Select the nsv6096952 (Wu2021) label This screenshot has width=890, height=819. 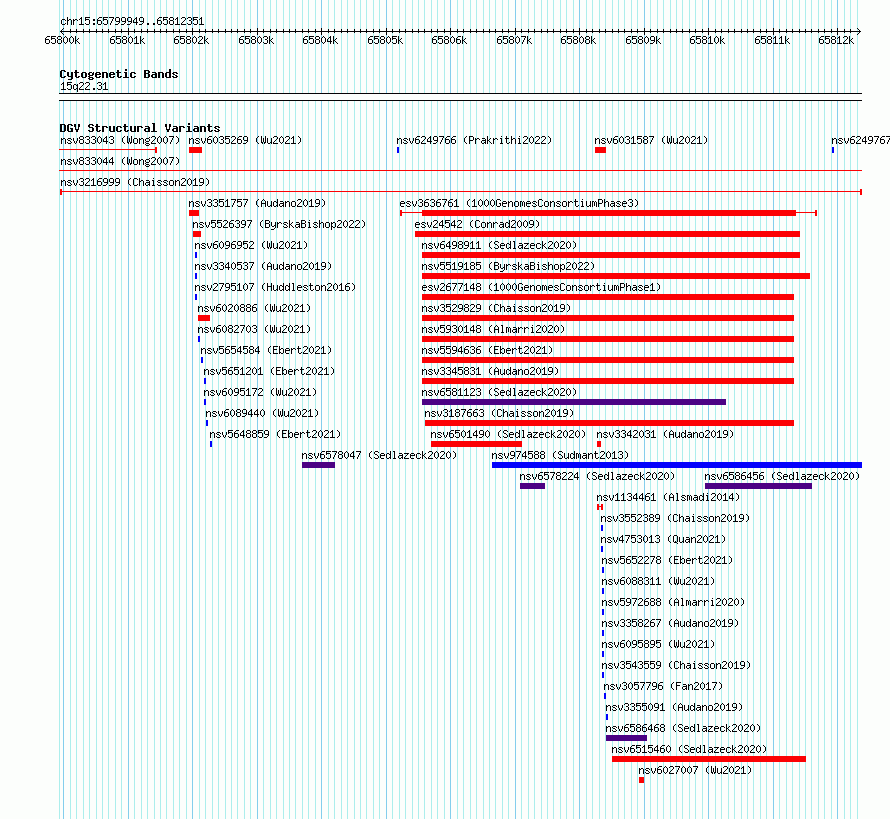[x=251, y=245]
